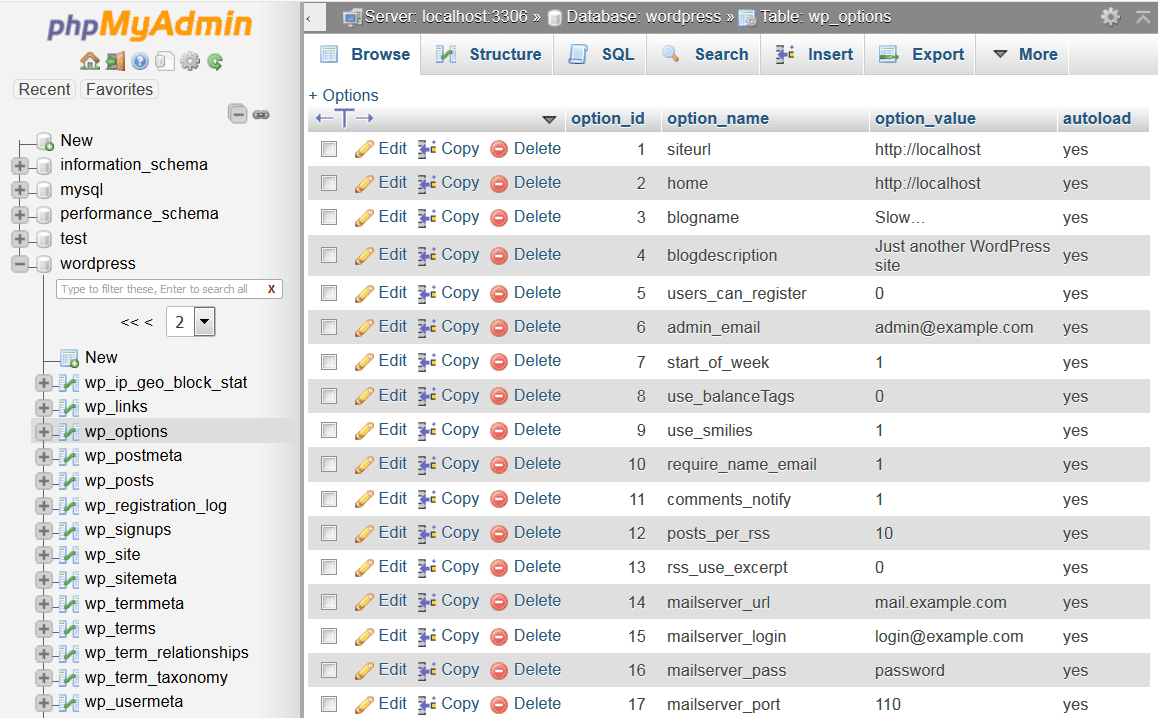Expand the wp_usermeta table node
1158x718 pixels.
pos(44,702)
